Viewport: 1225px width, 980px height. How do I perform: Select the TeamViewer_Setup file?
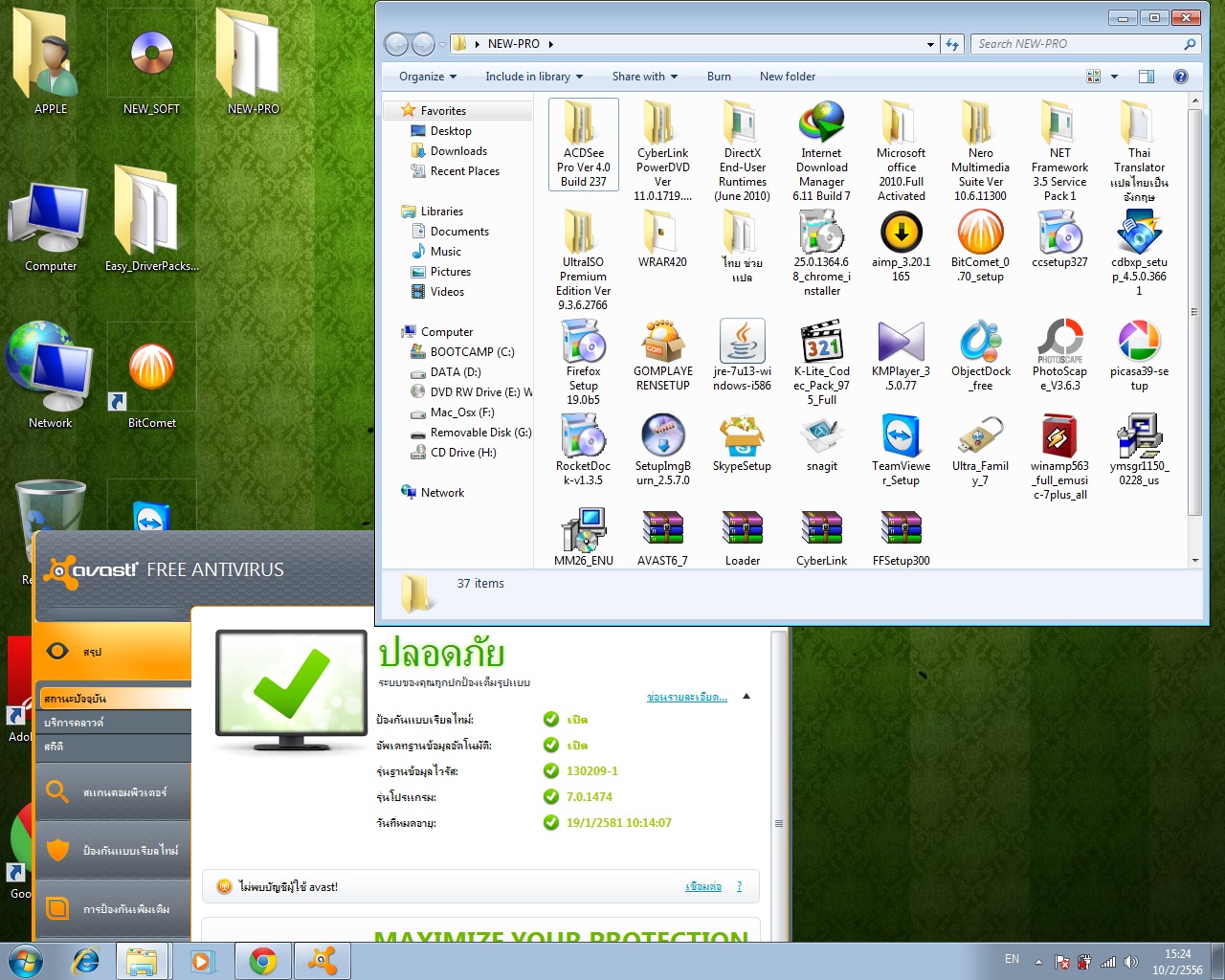point(902,450)
